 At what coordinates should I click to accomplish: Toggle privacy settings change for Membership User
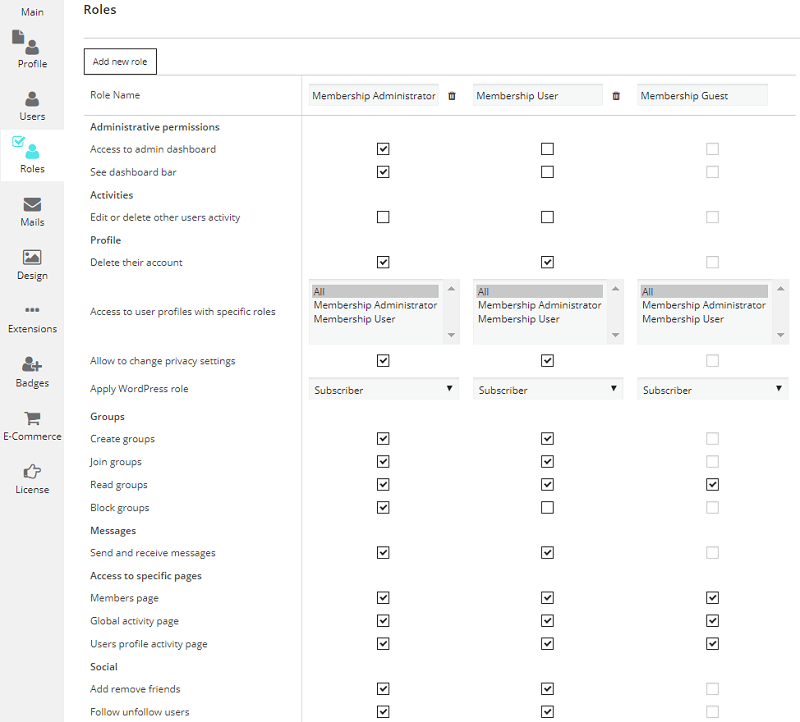(547, 361)
